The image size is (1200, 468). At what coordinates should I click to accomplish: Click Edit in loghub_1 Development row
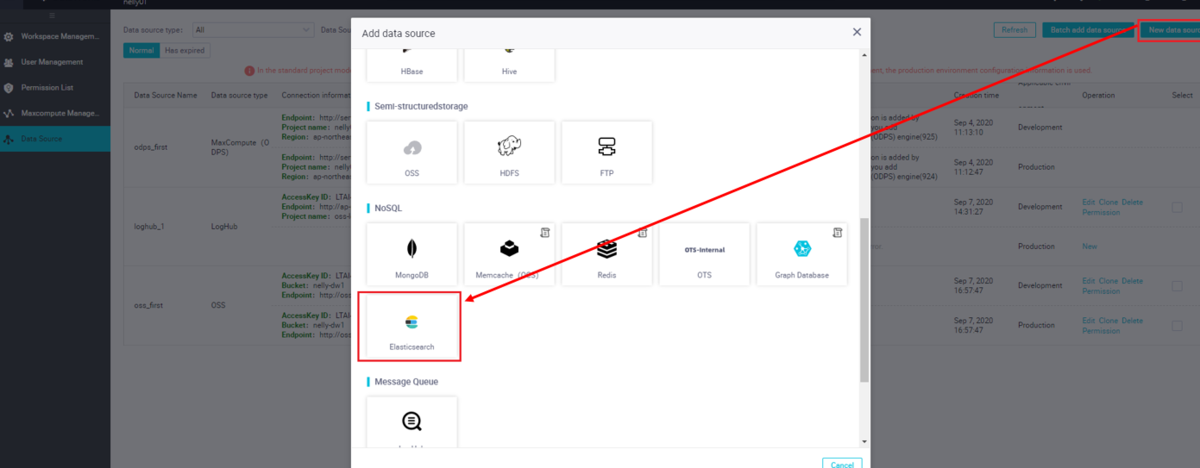click(1089, 202)
